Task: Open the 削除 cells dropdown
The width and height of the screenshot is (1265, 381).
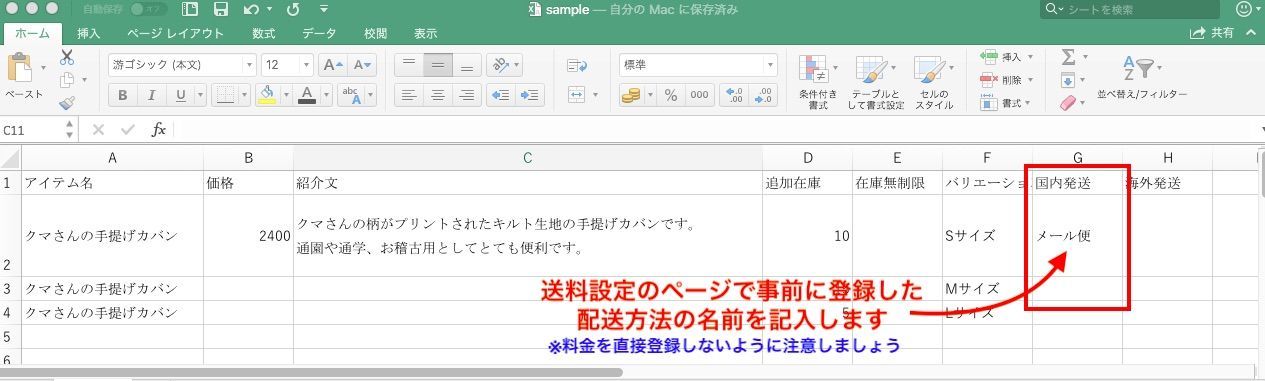Action: pyautogui.click(x=1007, y=80)
